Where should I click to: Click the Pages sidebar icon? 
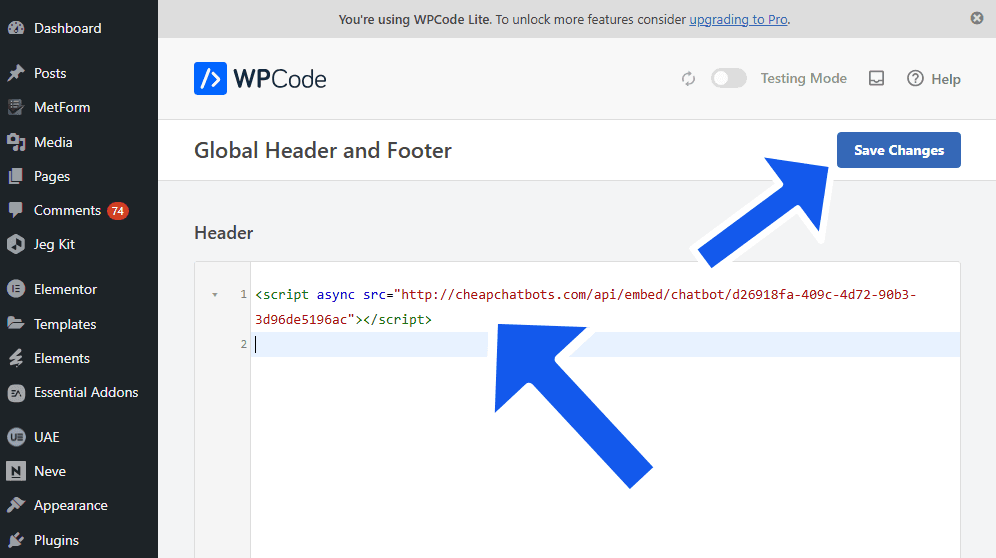pos(16,176)
